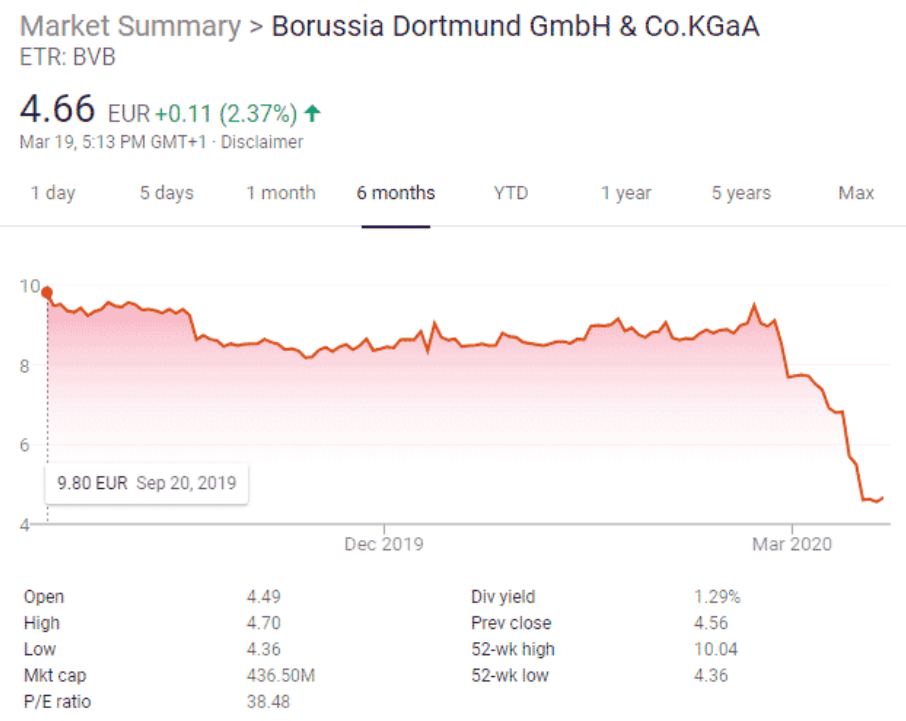Select the 1 day time range tab

[53, 193]
